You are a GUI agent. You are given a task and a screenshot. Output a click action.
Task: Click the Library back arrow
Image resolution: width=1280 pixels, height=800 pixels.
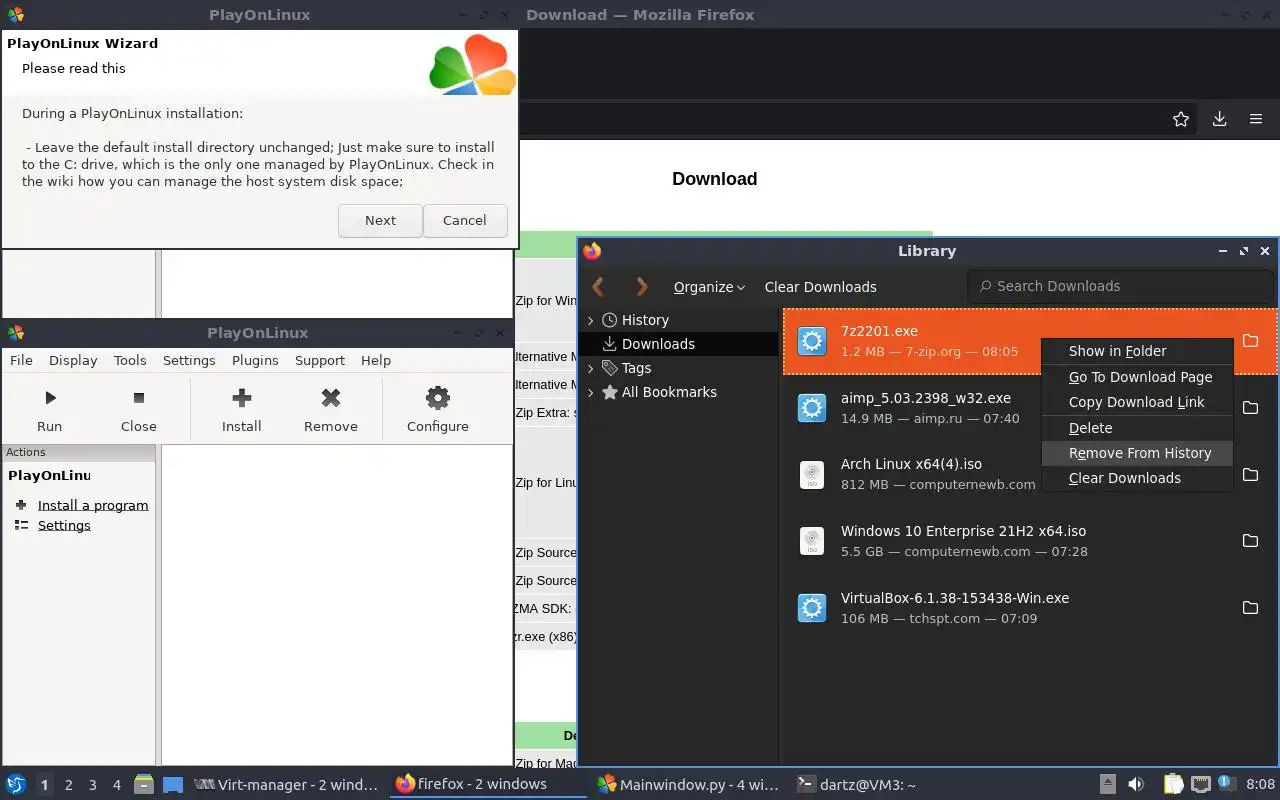point(598,287)
